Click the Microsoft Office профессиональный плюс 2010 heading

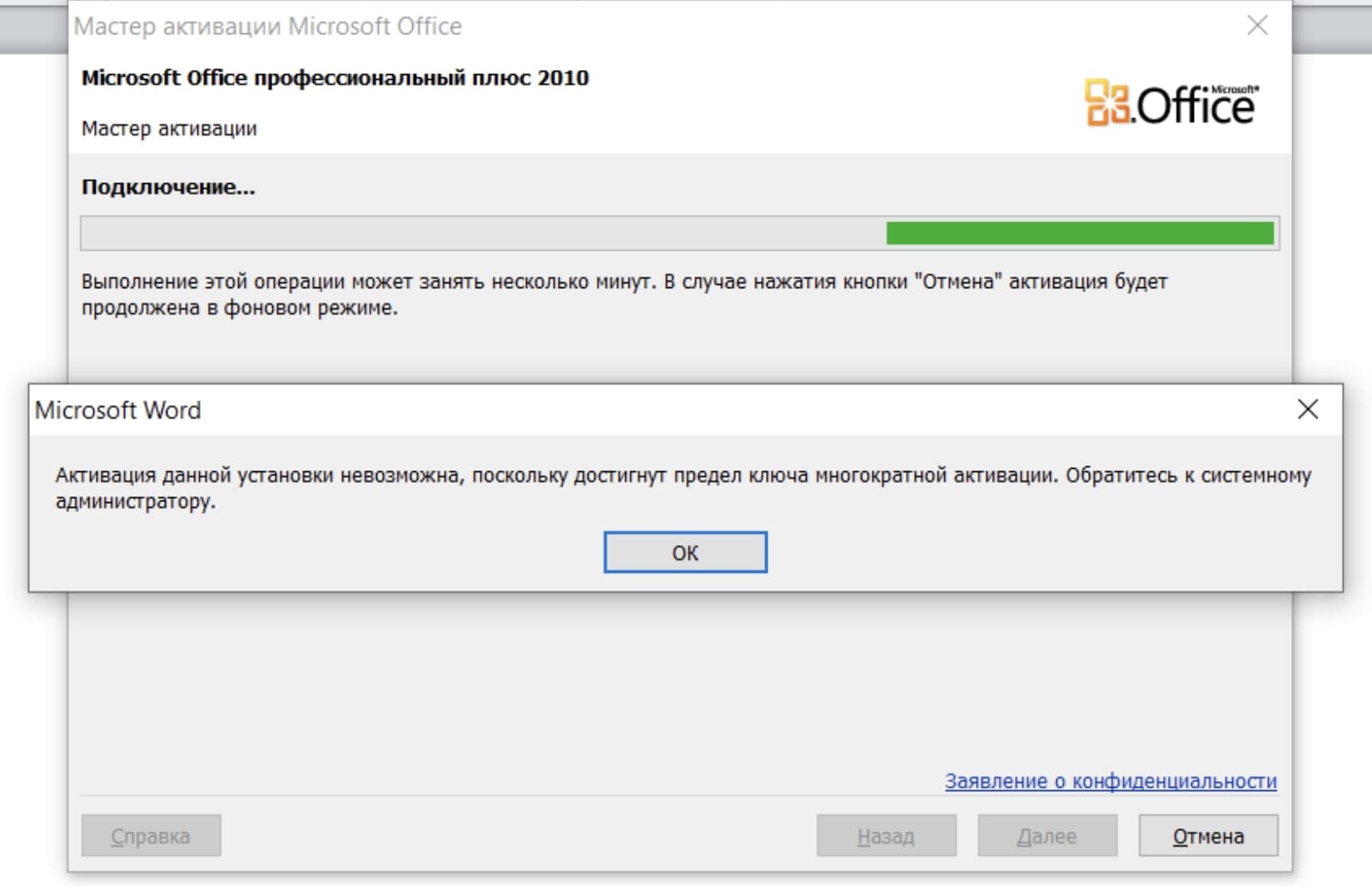coord(335,77)
